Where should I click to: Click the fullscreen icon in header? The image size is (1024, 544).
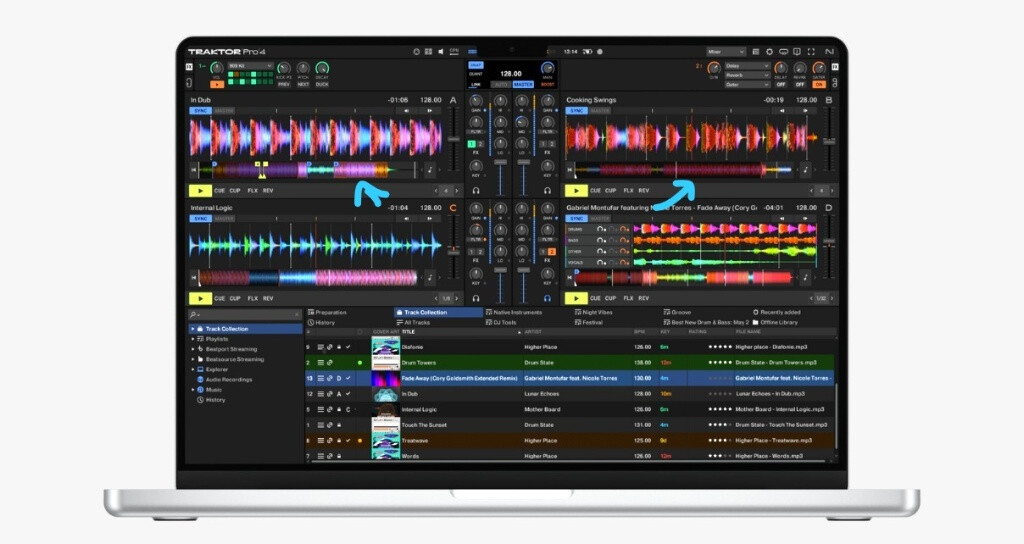811,52
